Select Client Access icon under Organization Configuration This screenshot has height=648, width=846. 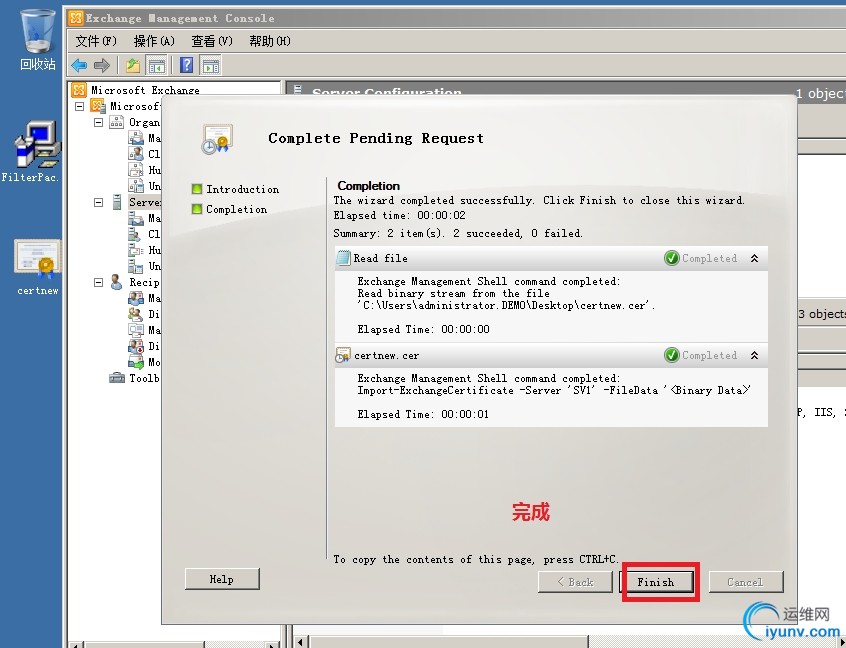[x=135, y=154]
